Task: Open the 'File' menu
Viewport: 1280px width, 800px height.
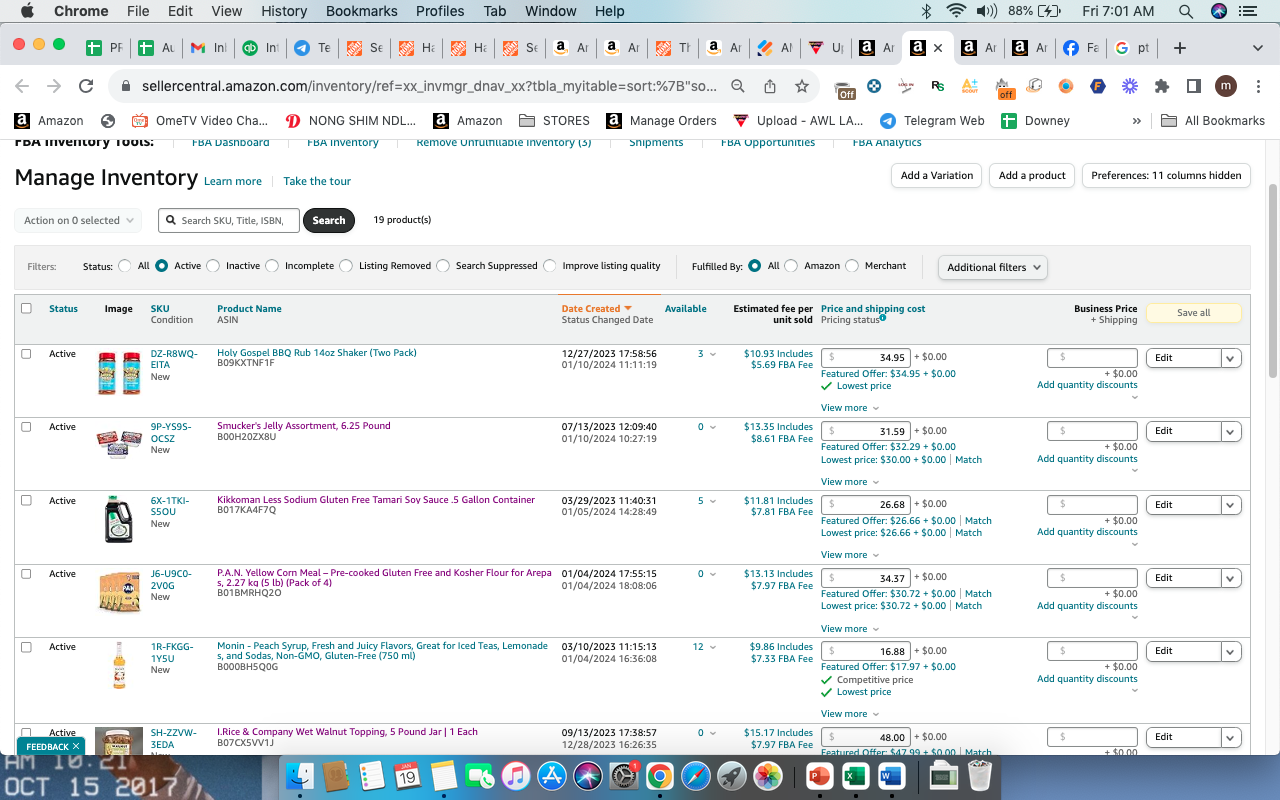Action: click(138, 11)
